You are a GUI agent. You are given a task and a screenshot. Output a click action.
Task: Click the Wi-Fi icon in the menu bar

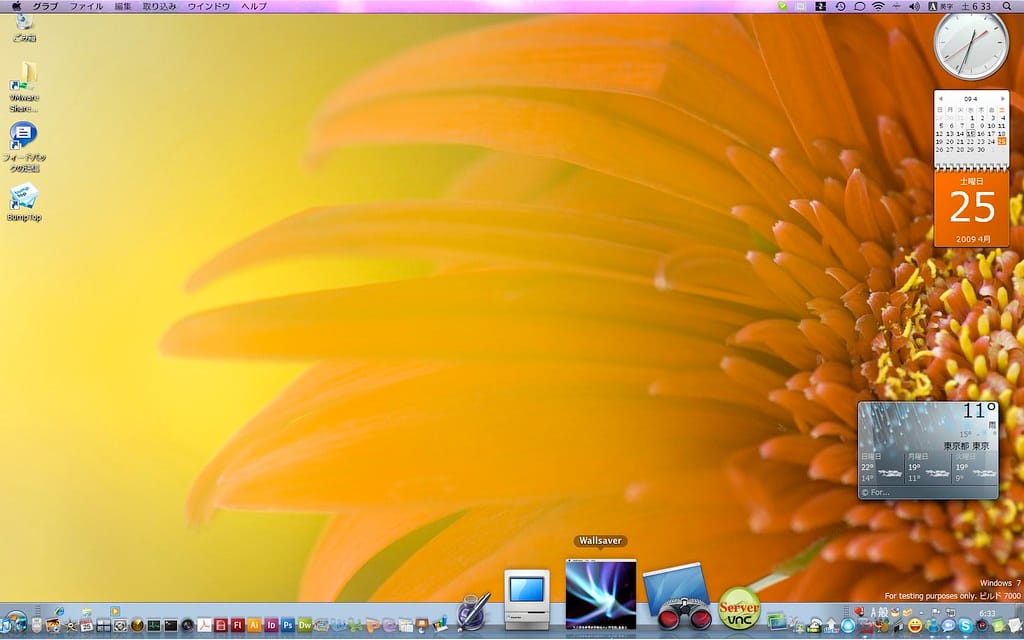click(878, 6)
